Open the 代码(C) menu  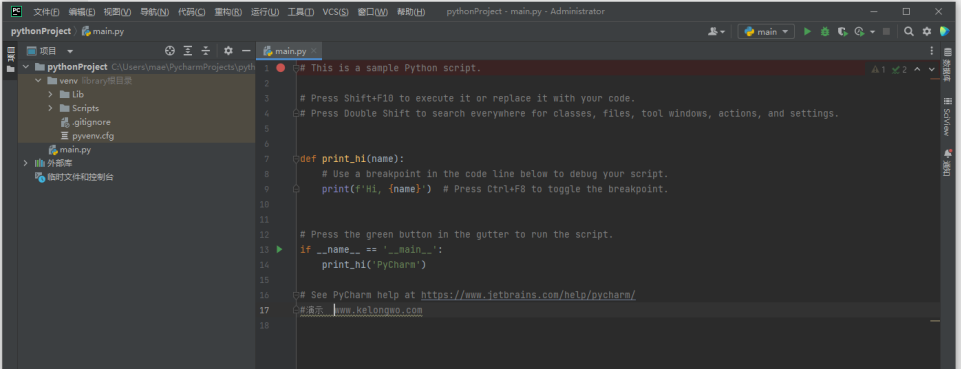click(x=191, y=12)
